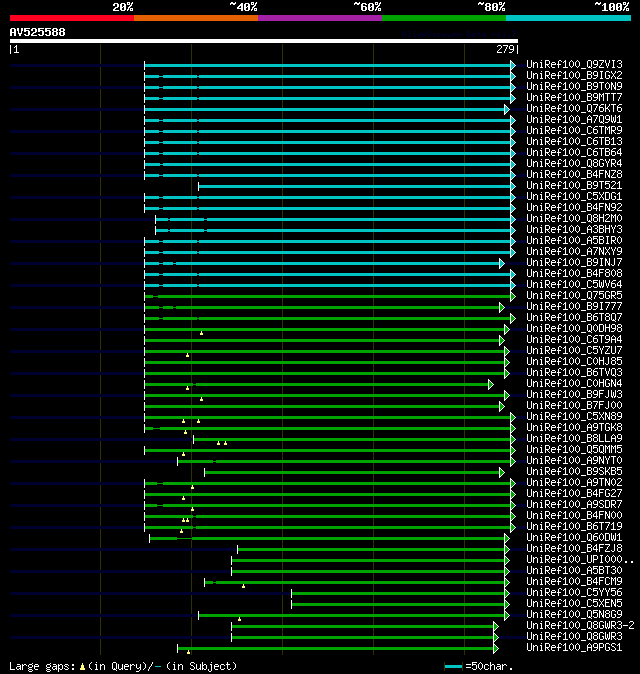Screen dimensions: 640x674
Task: Click the UniRef100_Q60DW1 label
Action: pyautogui.click(x=574, y=538)
